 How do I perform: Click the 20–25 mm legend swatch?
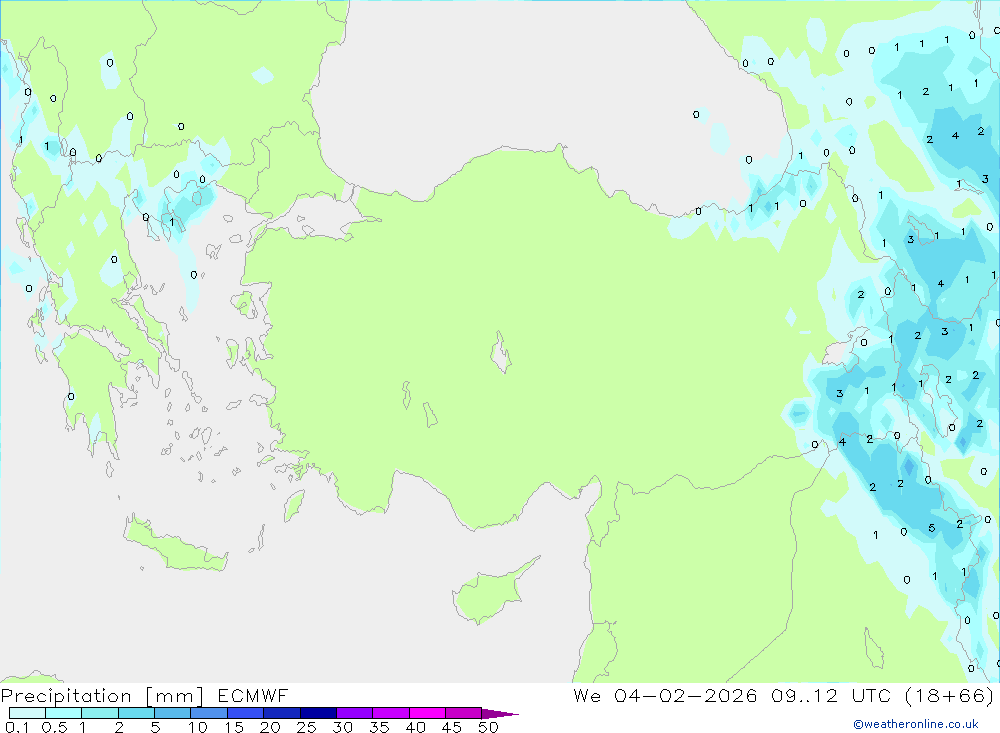point(282,713)
